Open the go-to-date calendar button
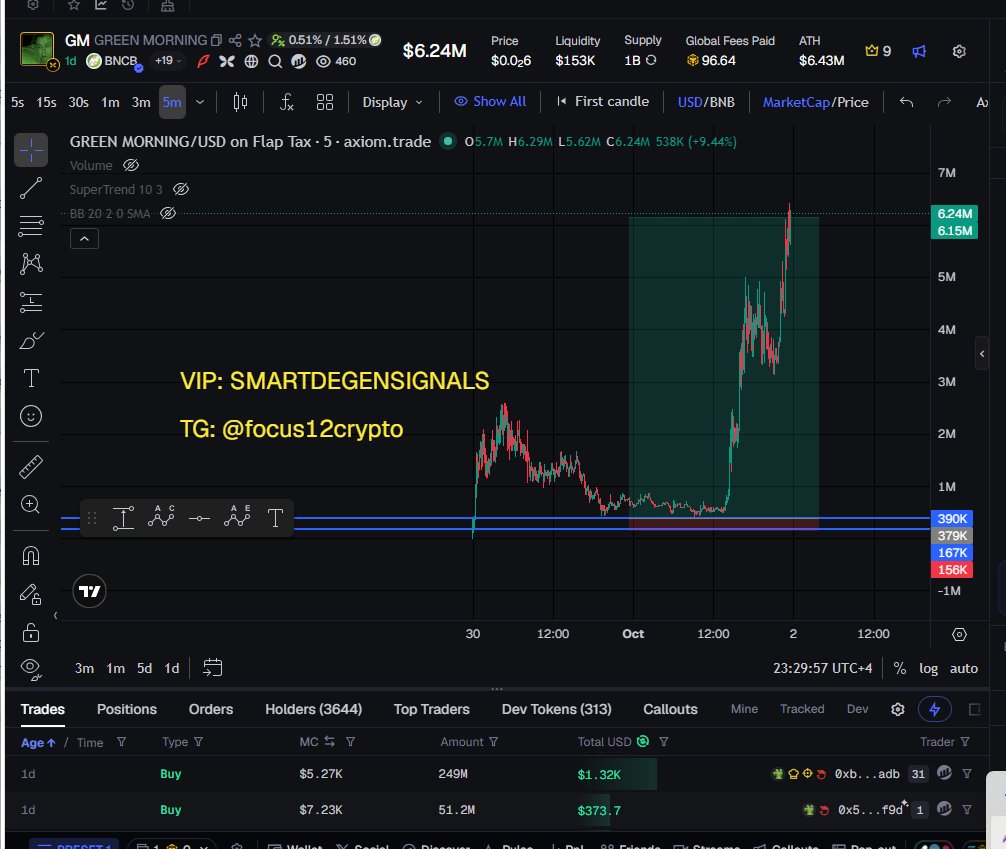 click(212, 667)
